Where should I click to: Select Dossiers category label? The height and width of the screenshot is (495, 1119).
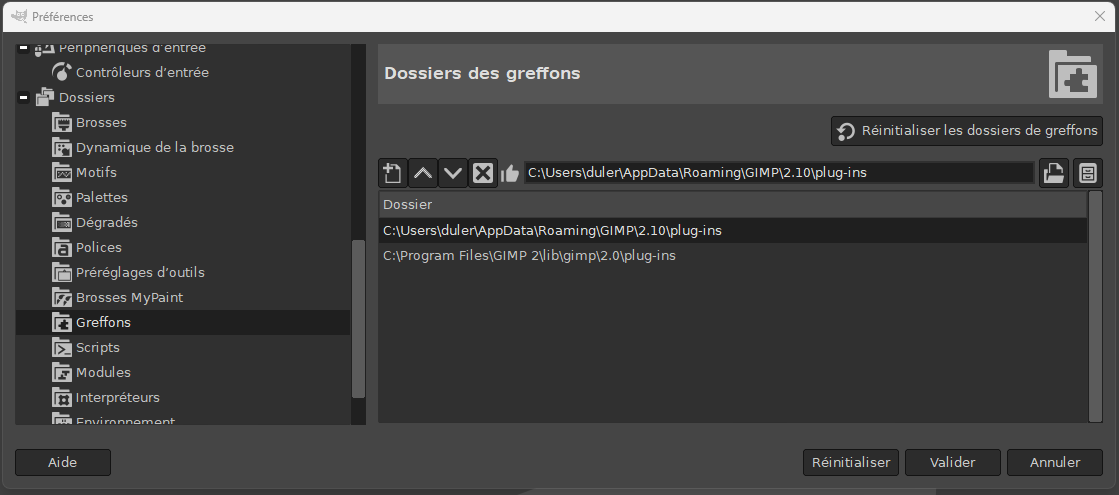pos(87,97)
